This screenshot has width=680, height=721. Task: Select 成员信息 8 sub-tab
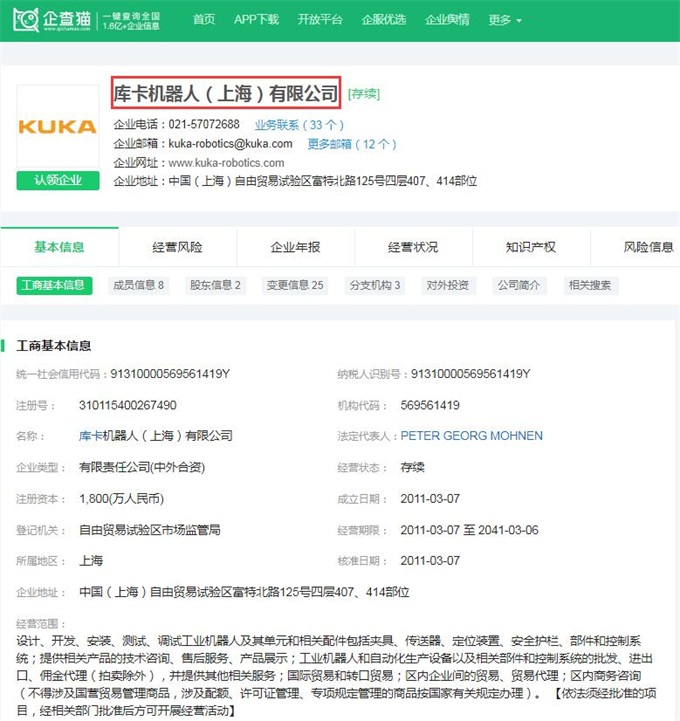pos(138,285)
